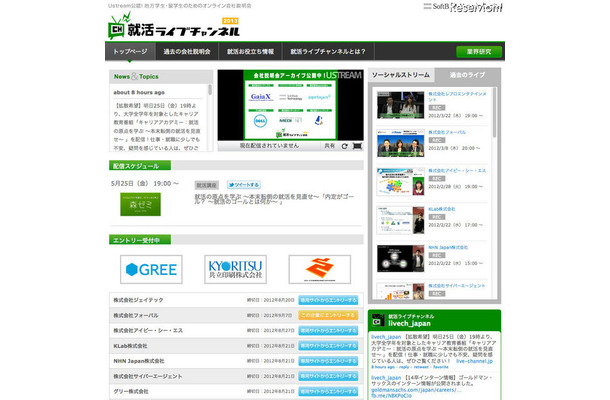Switch to the 過去のライブ tab
This screenshot has width=610, height=400.
click(x=467, y=75)
